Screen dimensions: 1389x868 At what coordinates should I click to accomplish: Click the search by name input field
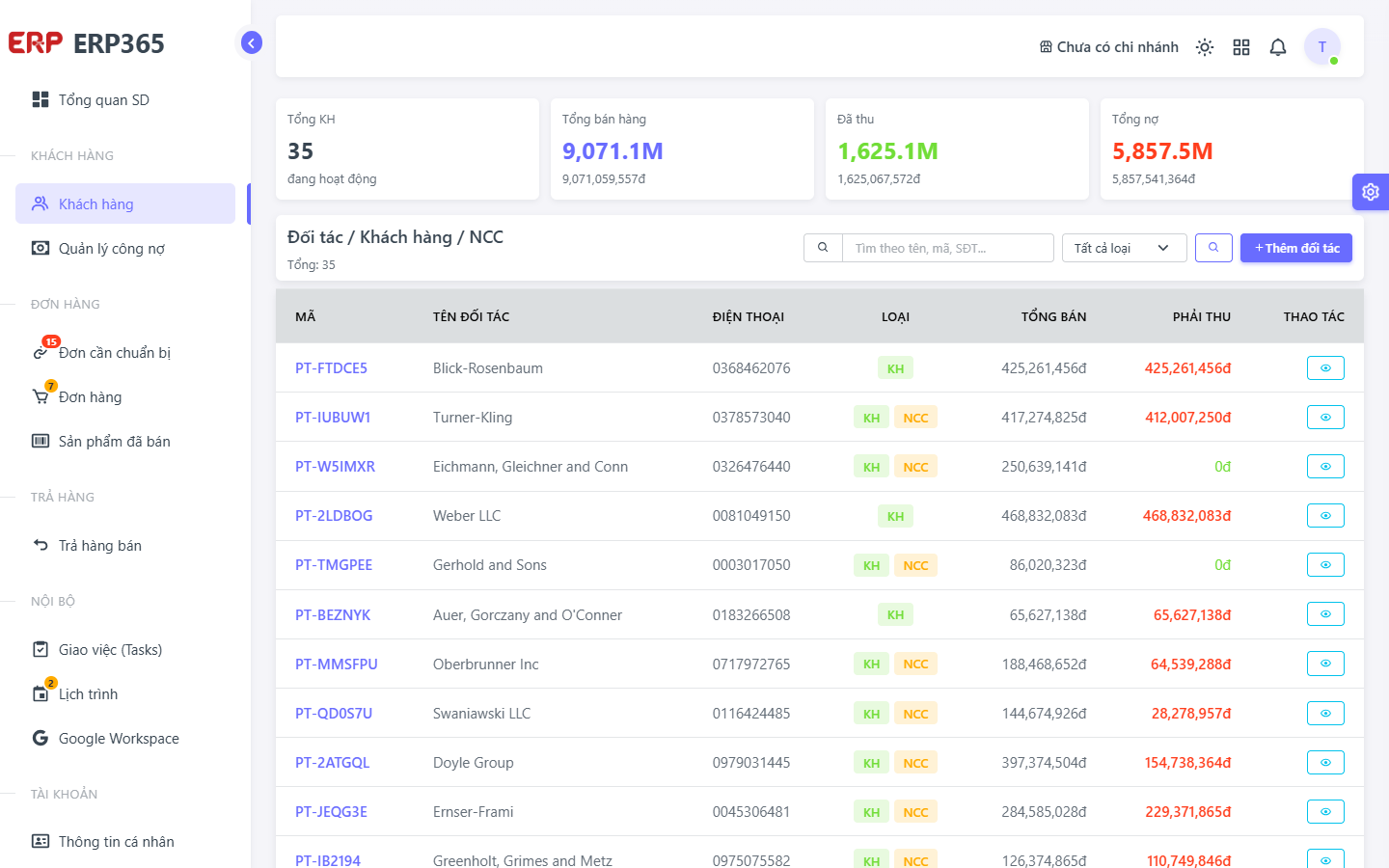point(948,248)
